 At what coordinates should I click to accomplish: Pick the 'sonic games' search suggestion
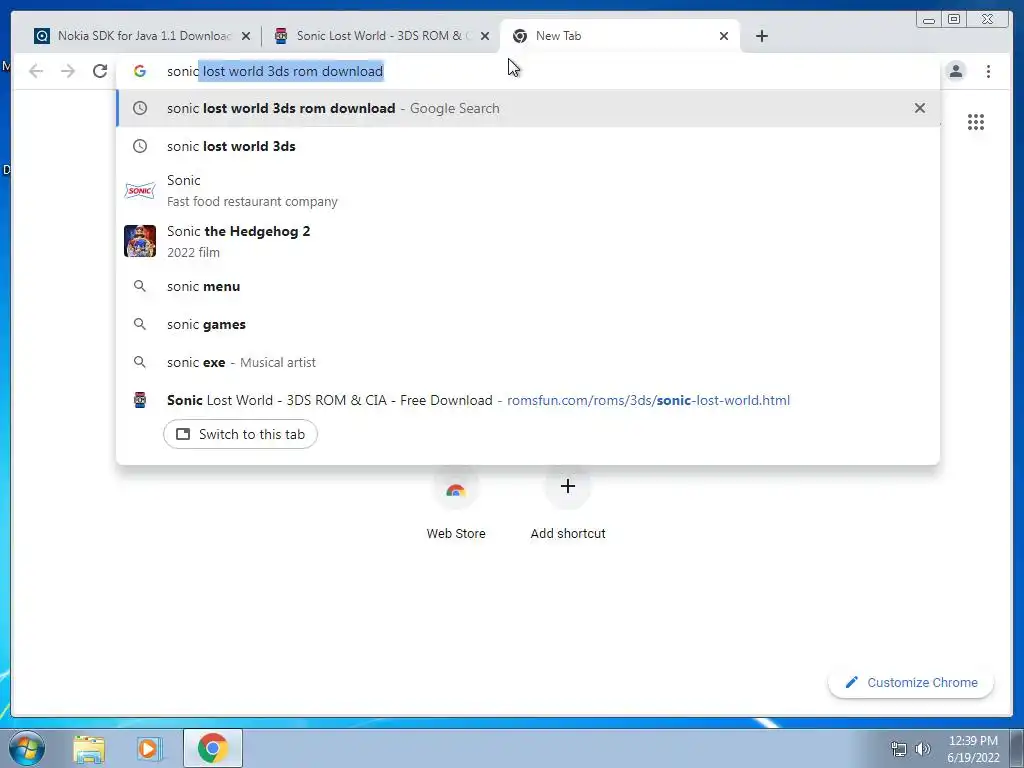(x=528, y=324)
